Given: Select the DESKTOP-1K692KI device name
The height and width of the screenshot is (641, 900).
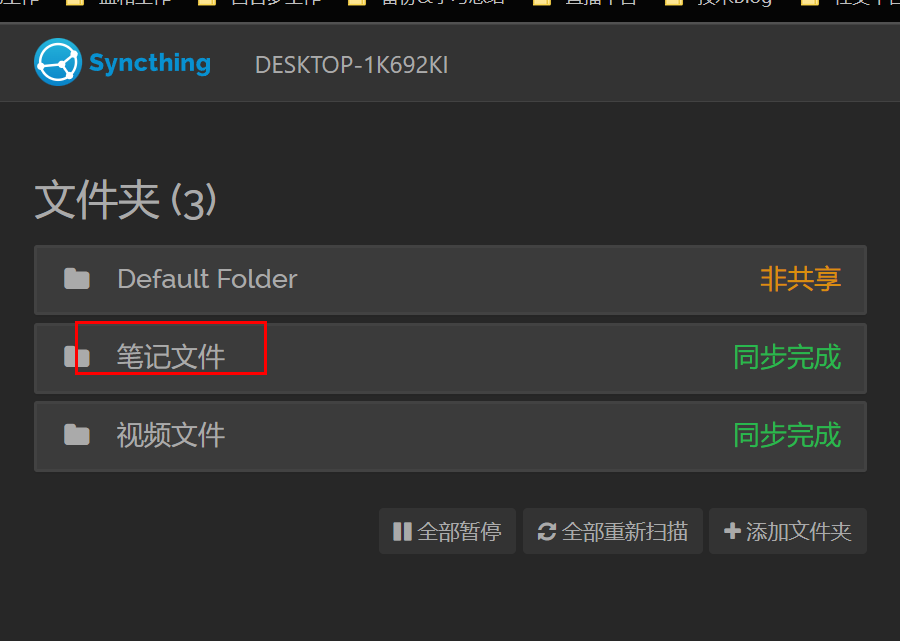Looking at the screenshot, I should tap(351, 65).
